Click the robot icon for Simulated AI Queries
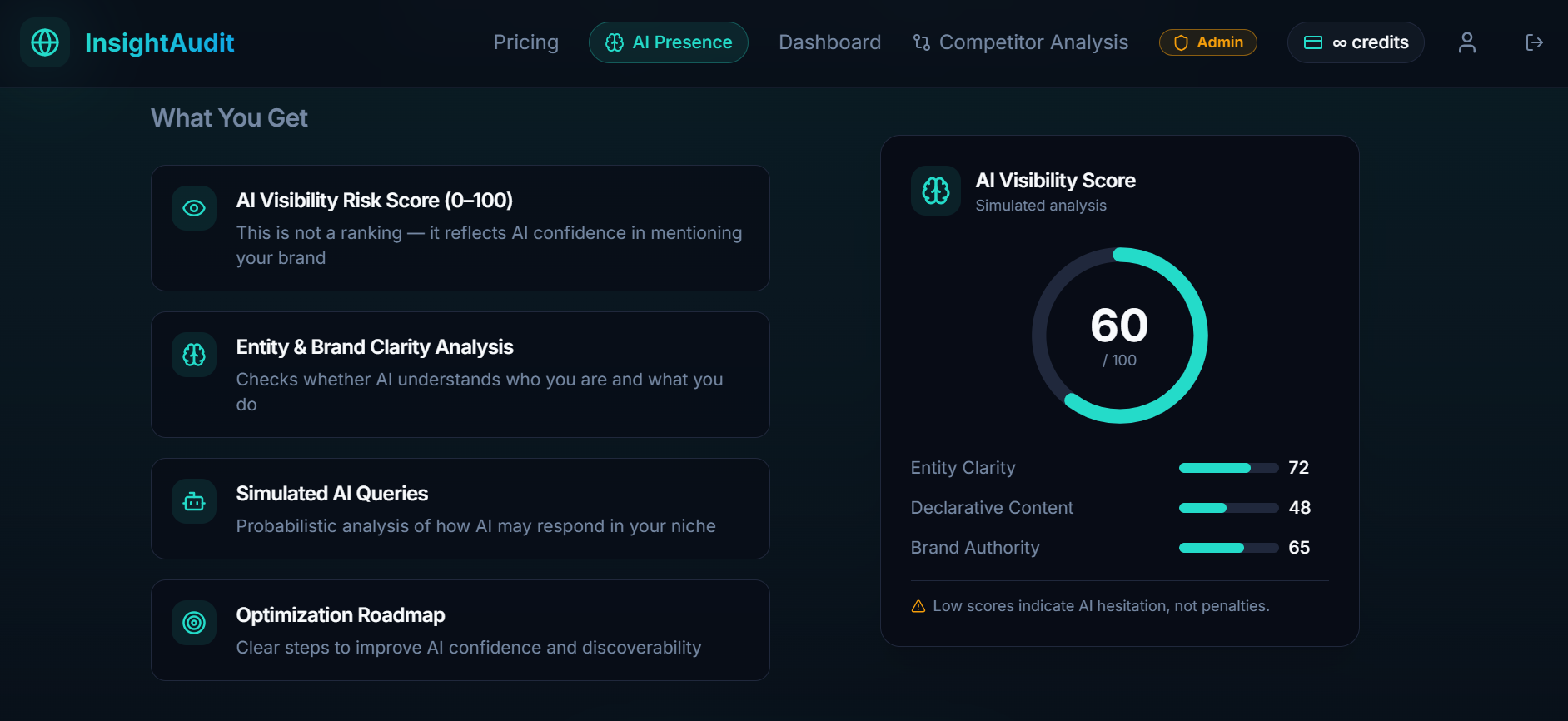The image size is (1568, 721). [x=193, y=500]
